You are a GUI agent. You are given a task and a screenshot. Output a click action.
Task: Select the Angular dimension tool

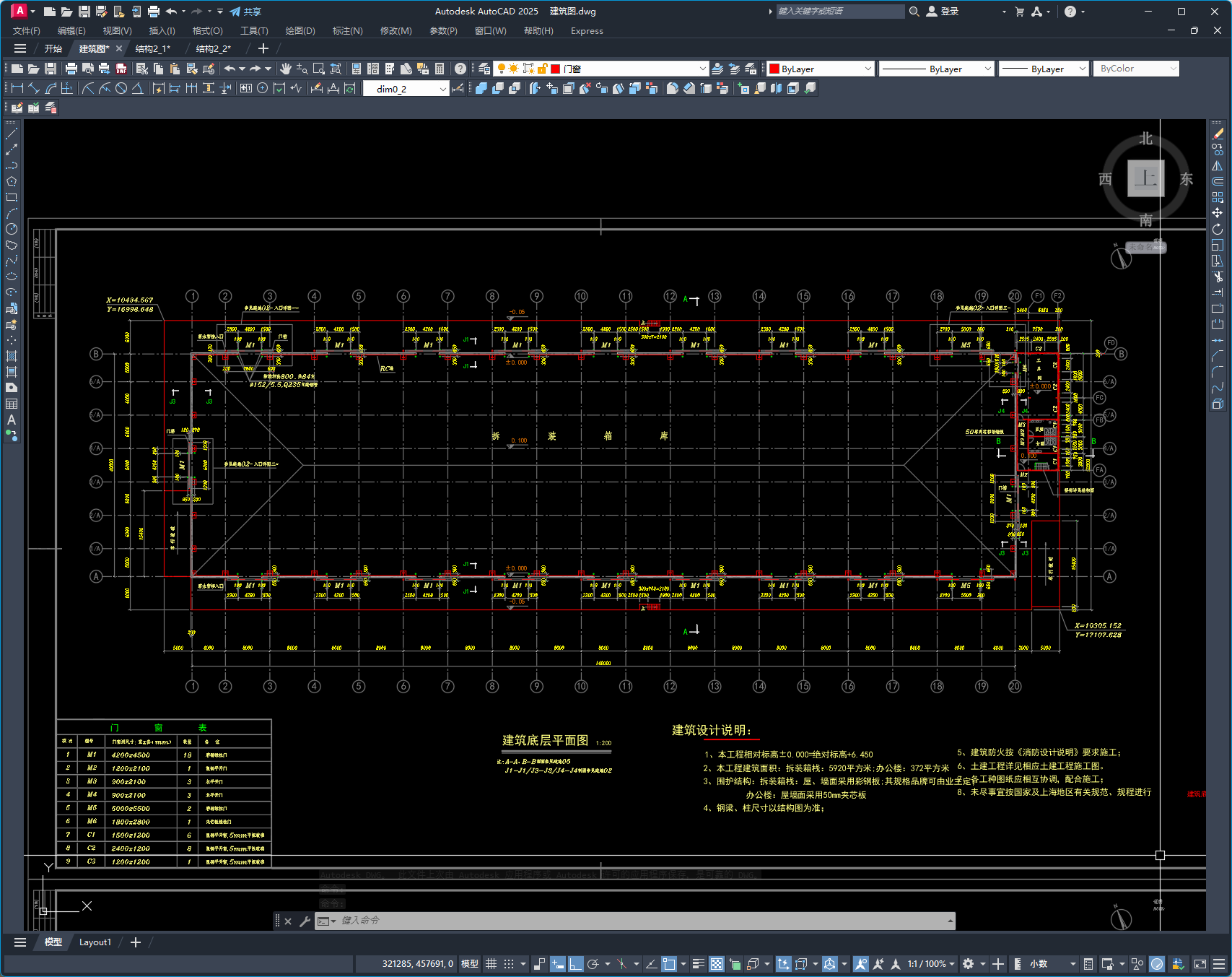138,88
